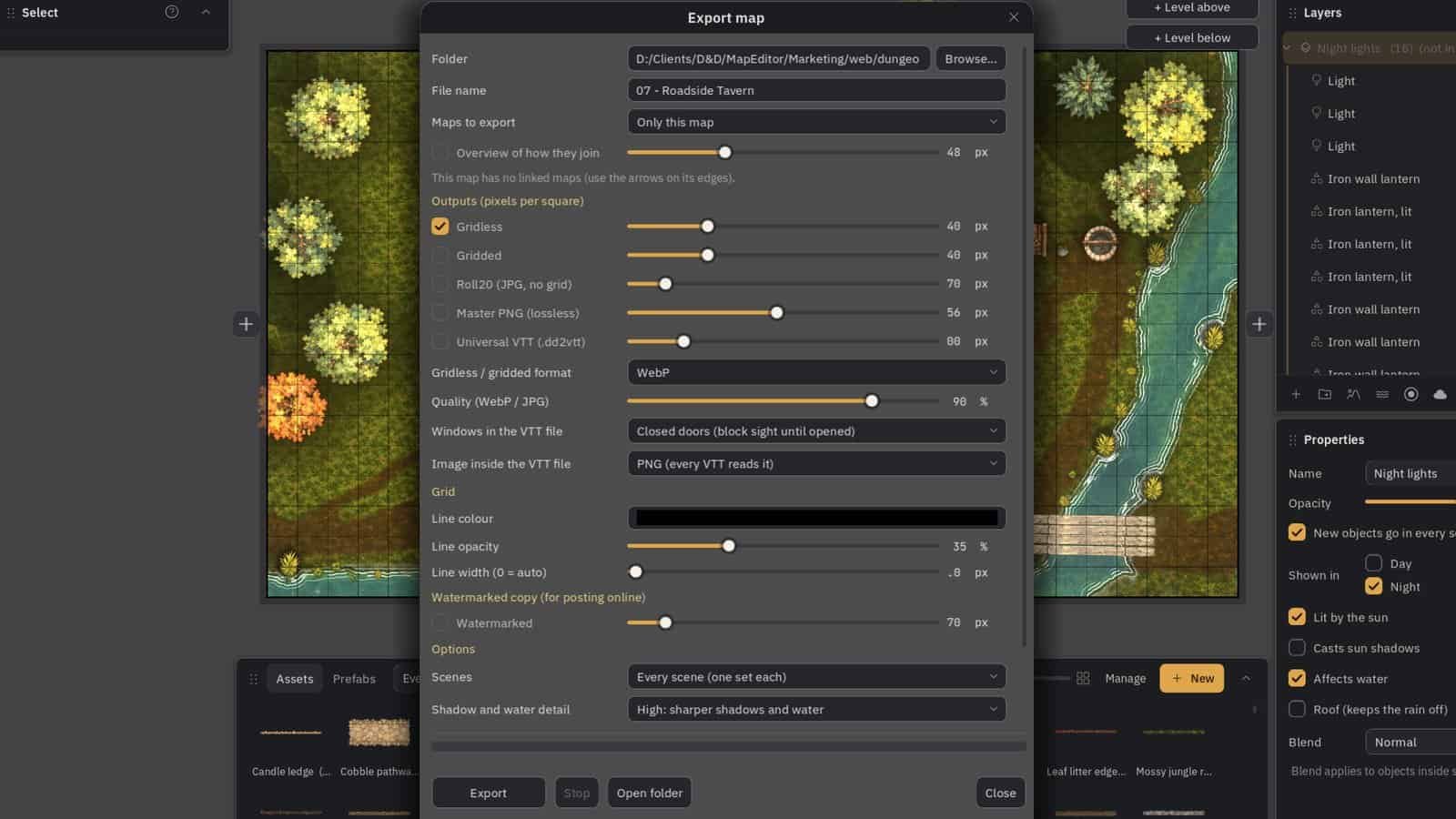1456x819 pixels.
Task: Close the Export map dialog with X
Action: pos(1014,17)
